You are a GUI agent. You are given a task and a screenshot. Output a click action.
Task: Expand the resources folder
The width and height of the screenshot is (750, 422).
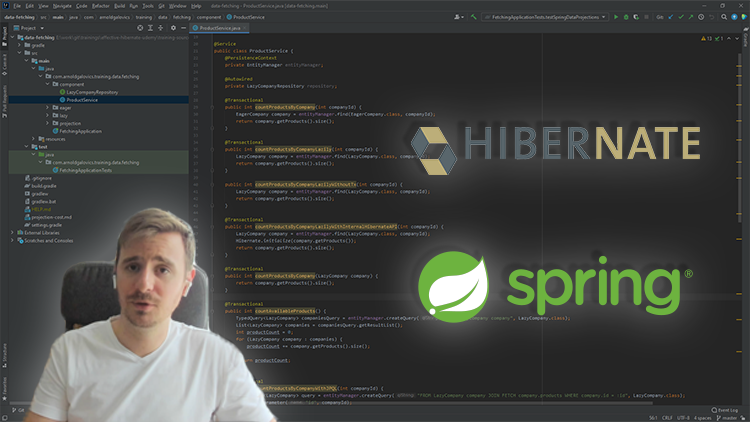click(33, 139)
